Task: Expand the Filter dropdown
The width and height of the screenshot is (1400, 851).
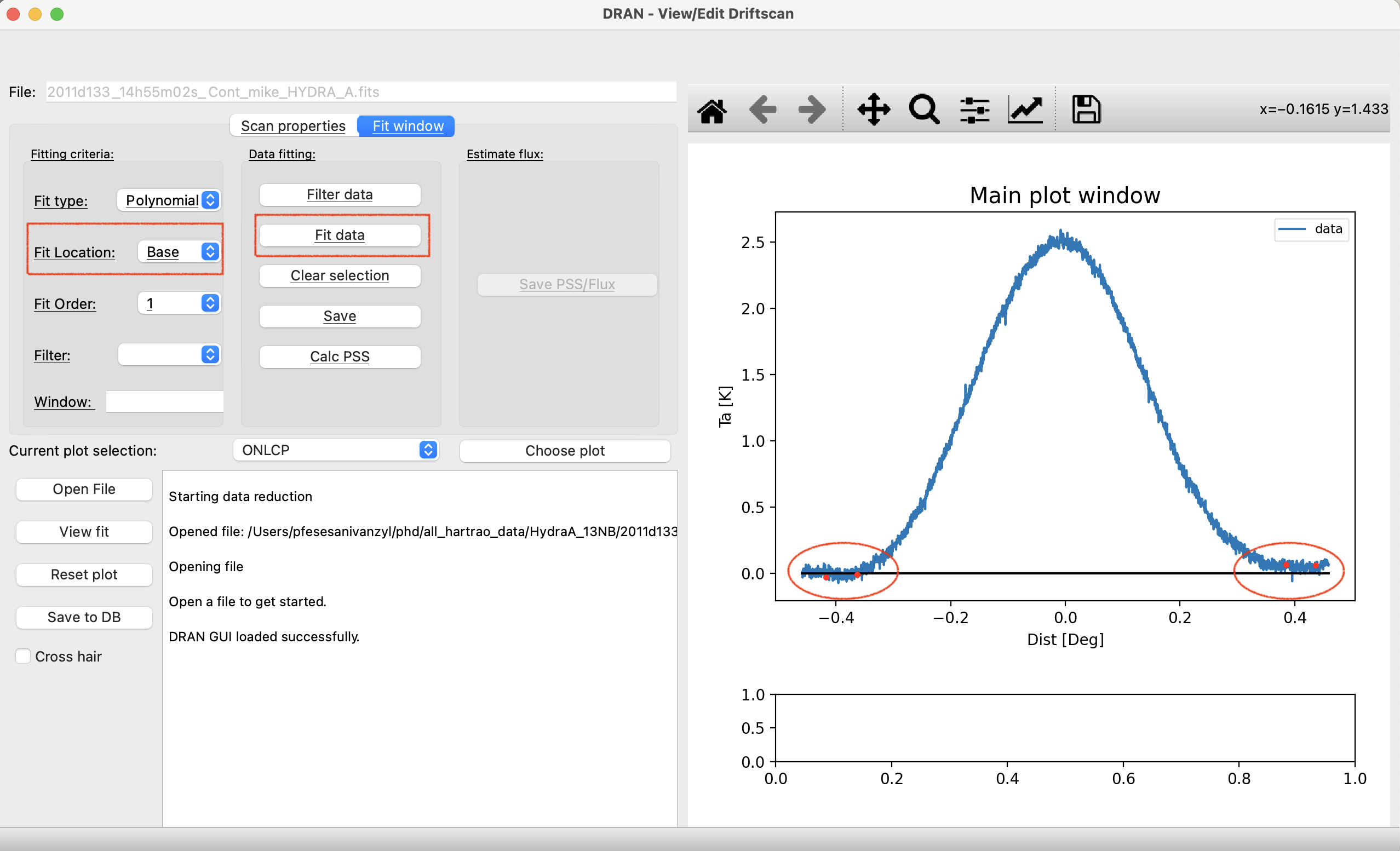Action: click(x=169, y=354)
